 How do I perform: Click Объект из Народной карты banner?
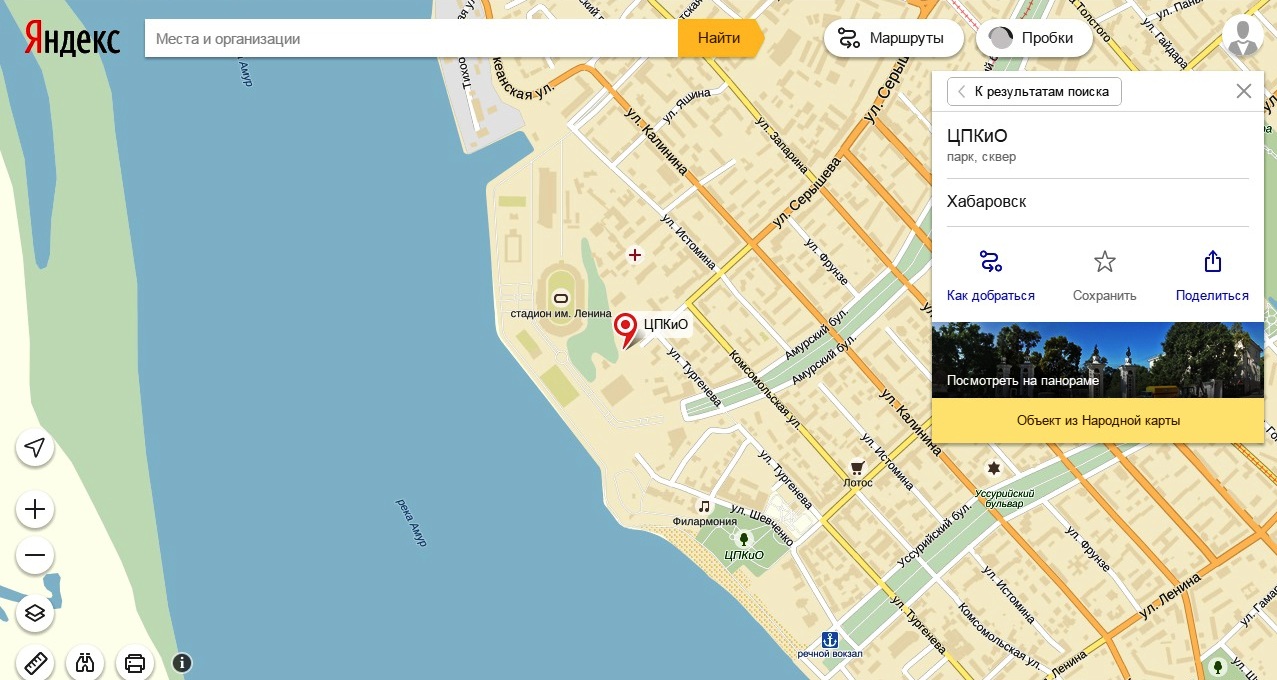click(x=1098, y=421)
